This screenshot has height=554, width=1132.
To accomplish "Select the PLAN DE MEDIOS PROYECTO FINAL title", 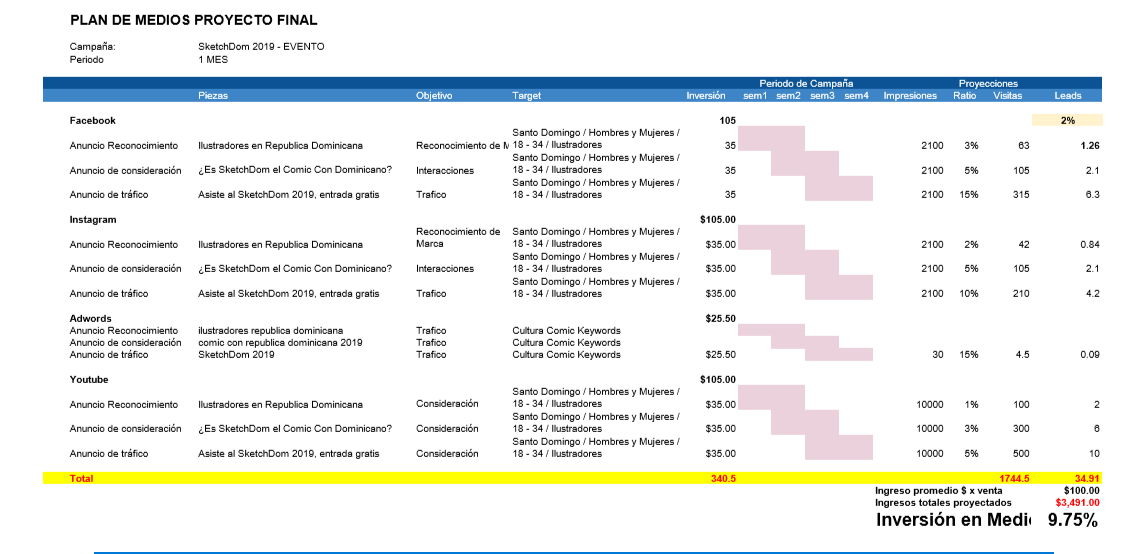I will (x=193, y=20).
